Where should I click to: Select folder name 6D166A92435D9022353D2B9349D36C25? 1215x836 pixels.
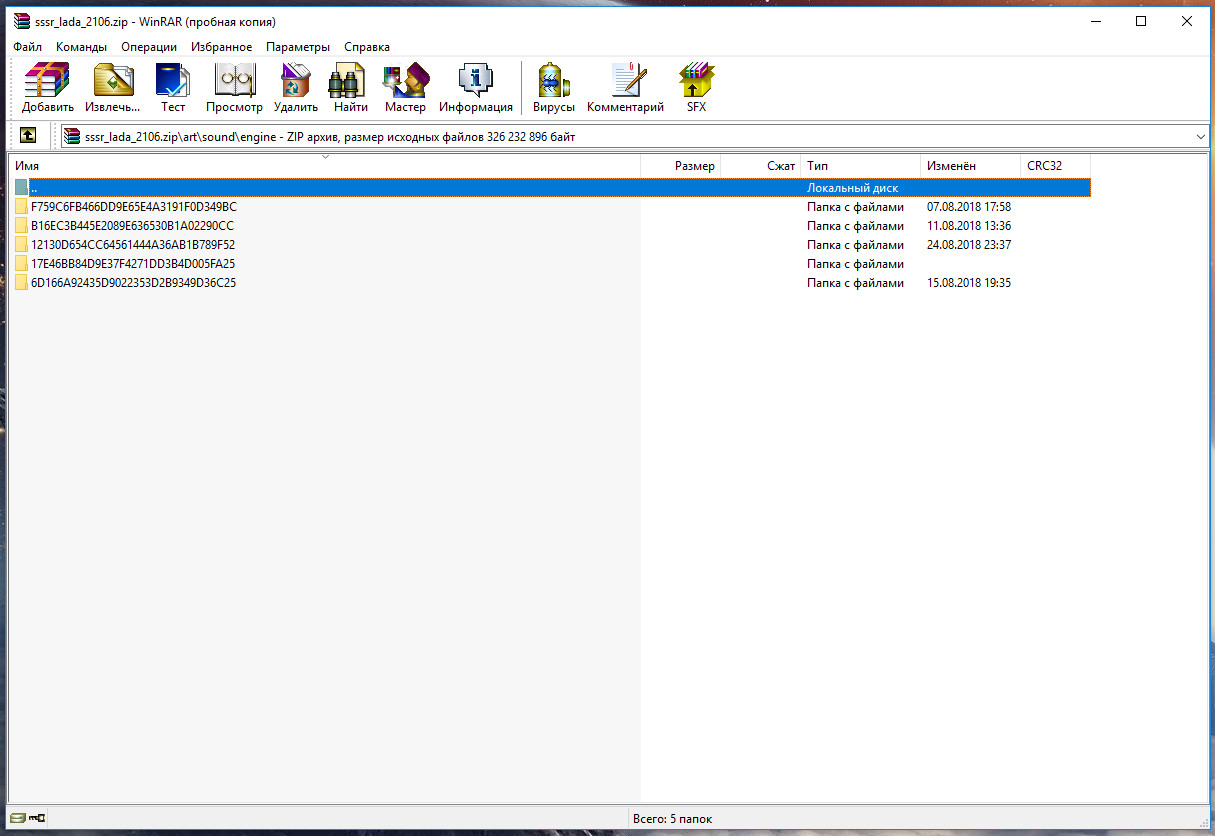coord(134,283)
